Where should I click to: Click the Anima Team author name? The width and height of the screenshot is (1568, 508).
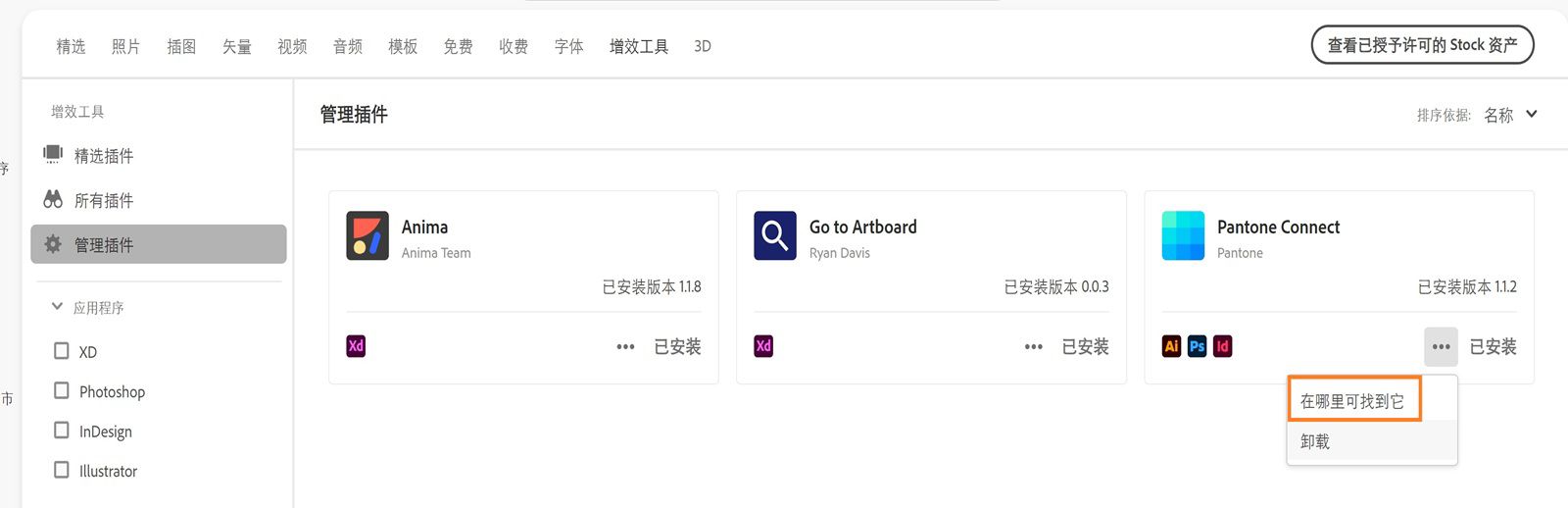click(436, 253)
